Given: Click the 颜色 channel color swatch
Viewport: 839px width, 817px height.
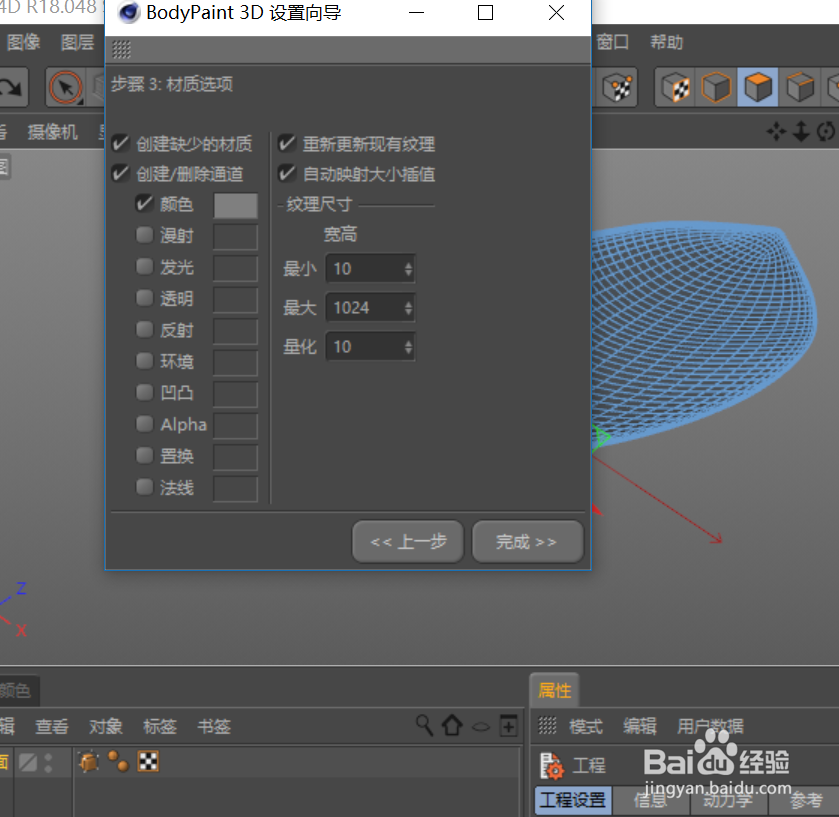Looking at the screenshot, I should (x=235, y=205).
